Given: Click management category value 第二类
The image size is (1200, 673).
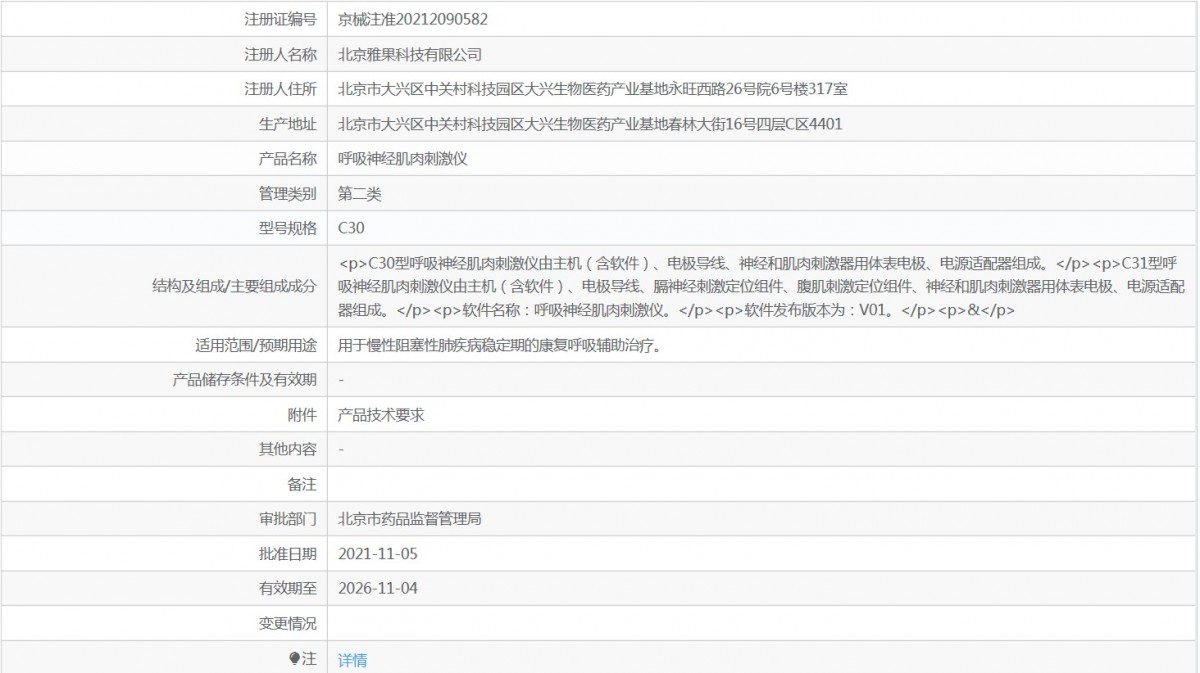Looking at the screenshot, I should (x=360, y=193).
